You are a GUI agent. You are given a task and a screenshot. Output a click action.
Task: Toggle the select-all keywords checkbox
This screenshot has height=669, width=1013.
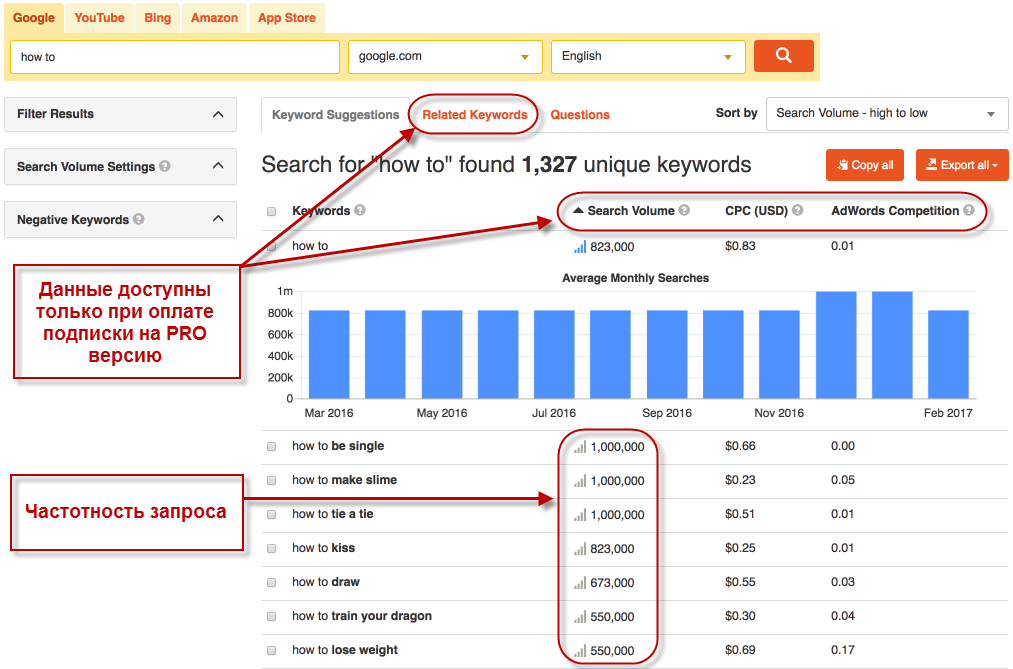[271, 211]
